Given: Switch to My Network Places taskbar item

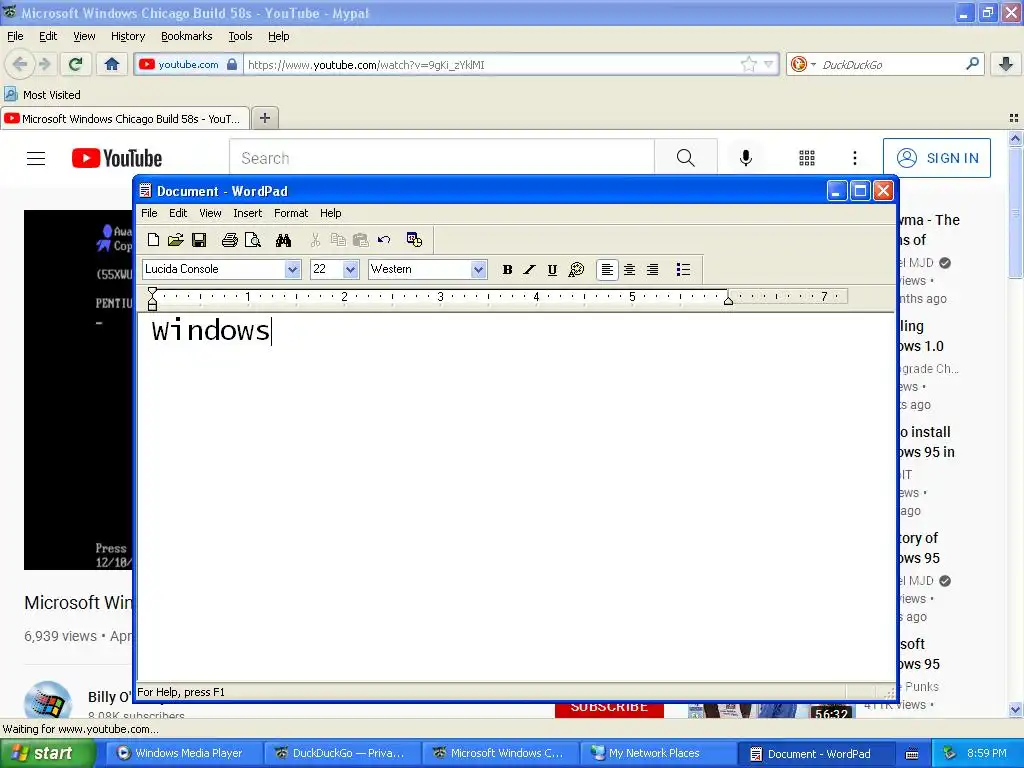Looking at the screenshot, I should tap(658, 753).
